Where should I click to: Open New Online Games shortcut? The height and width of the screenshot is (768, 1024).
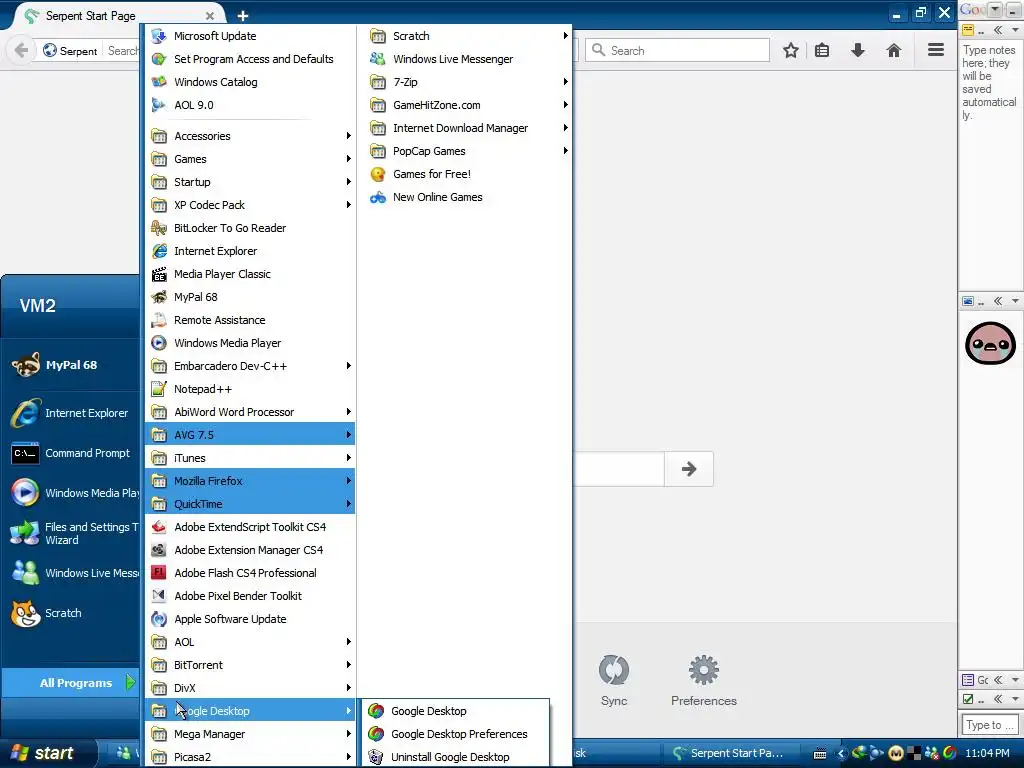pyautogui.click(x=468, y=197)
